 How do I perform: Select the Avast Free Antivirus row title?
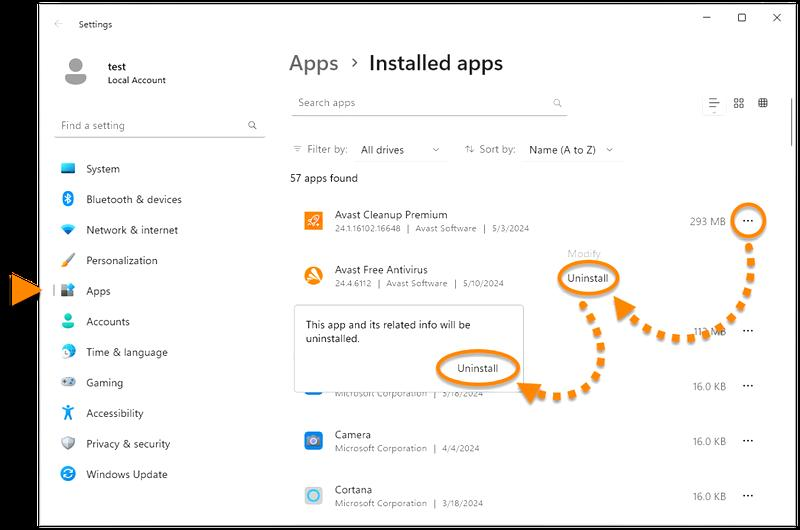pos(381,270)
